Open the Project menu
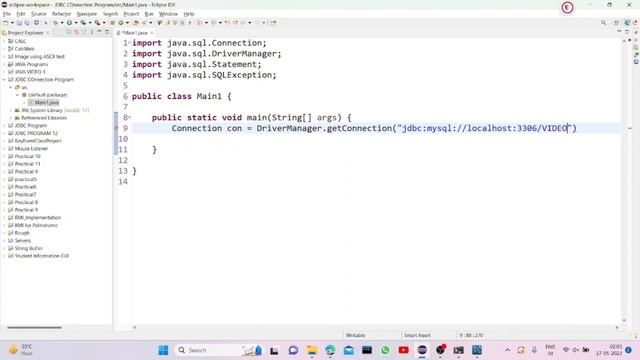The image size is (640, 360). [131, 14]
